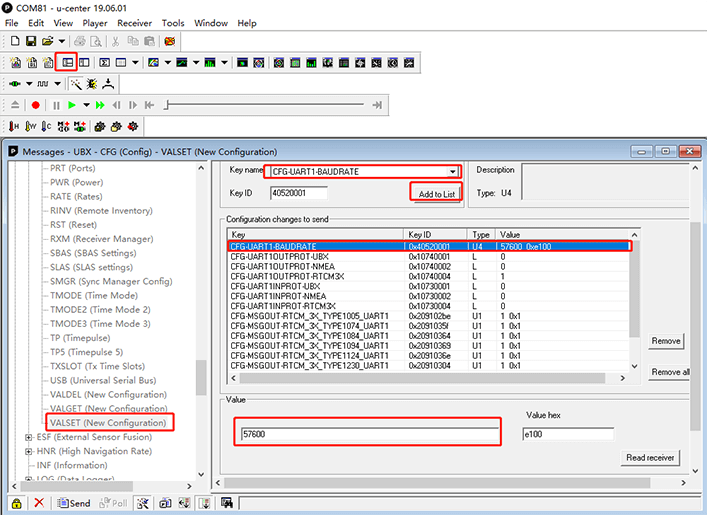Click the Eject button in player toolbar
This screenshot has height=515, width=707.
point(15,105)
